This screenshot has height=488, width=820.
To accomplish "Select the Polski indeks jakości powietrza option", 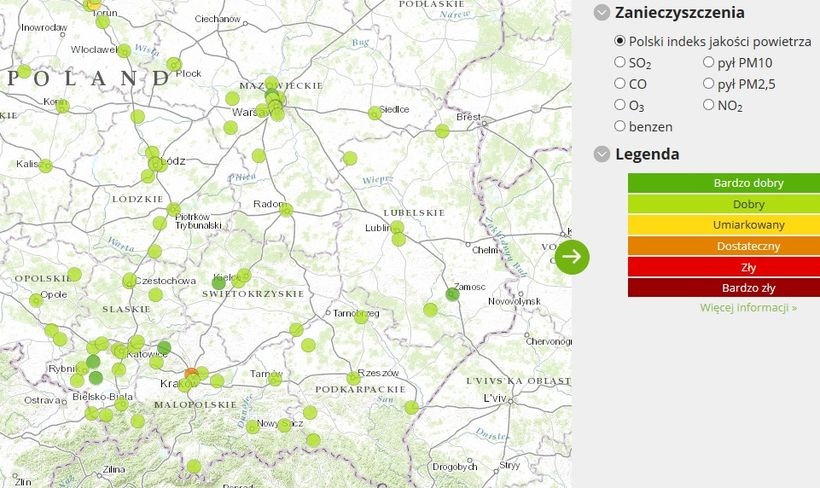I will [620, 41].
